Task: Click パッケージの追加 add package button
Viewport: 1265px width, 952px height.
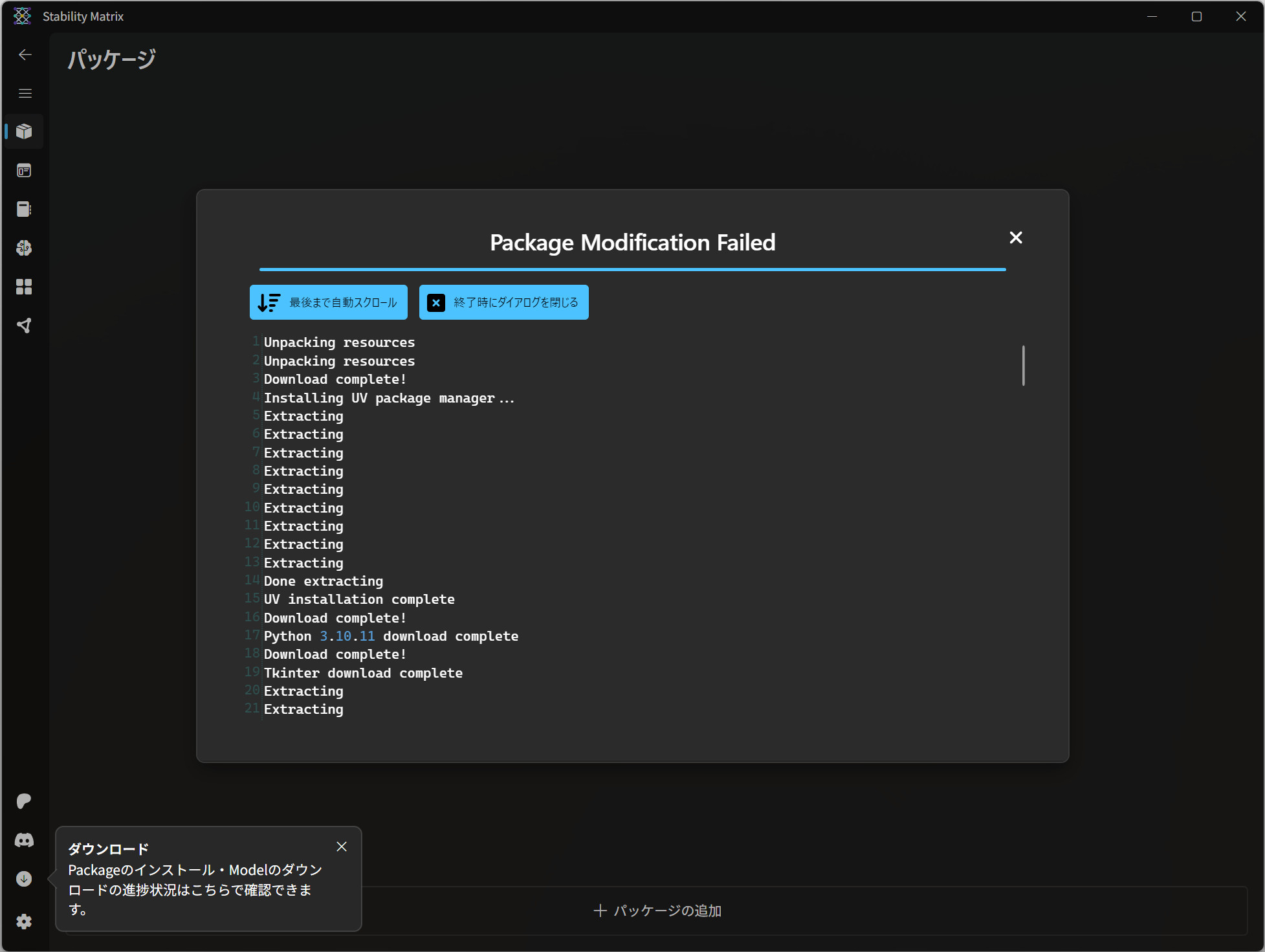Action: pos(657,911)
